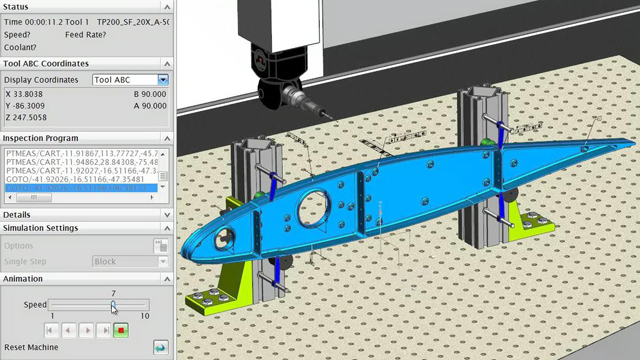Click the horizontal scrollbar thumb in program list
The image size is (640, 360).
coord(34,197)
